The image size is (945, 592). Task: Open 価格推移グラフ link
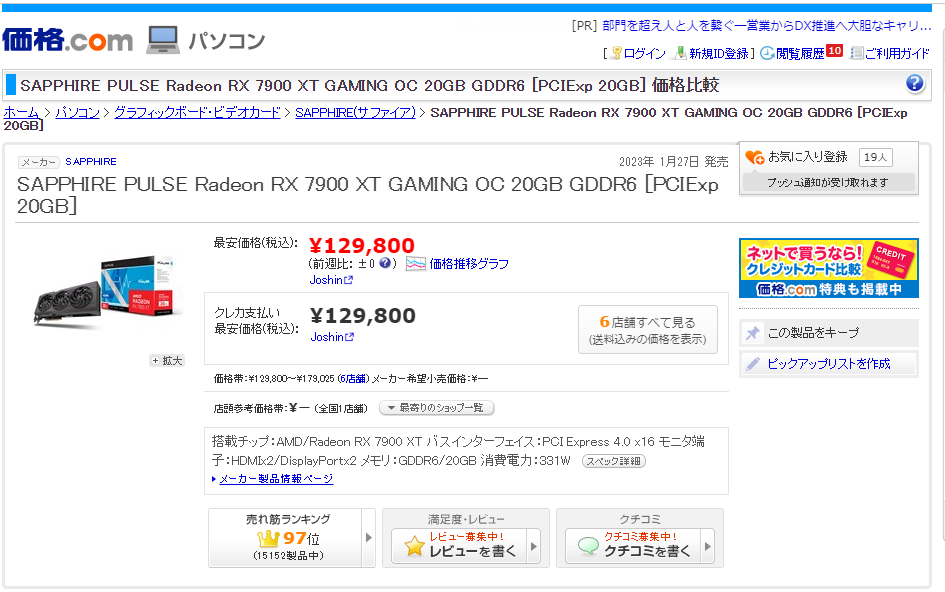[469, 264]
